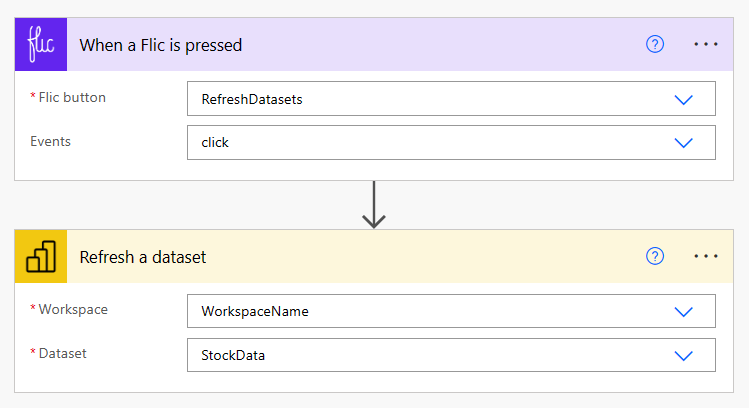The image size is (749, 408).
Task: Click the Flic trigger logo icon
Action: click(41, 45)
